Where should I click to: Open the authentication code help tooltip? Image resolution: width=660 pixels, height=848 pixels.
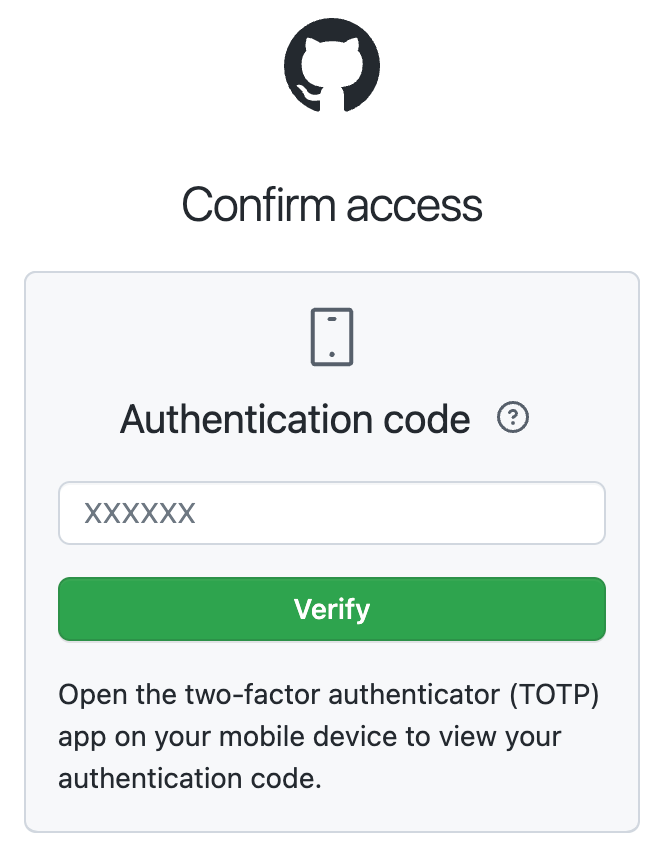click(x=513, y=417)
